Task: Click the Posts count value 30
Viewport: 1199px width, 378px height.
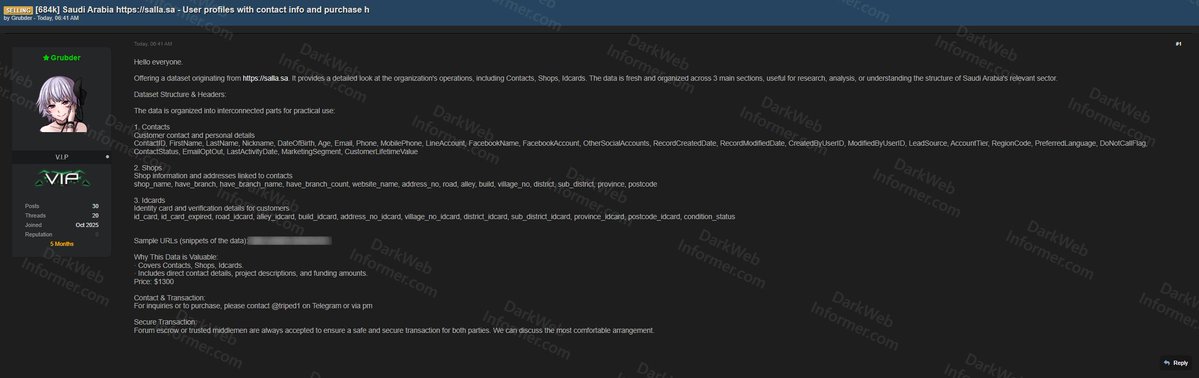Action: pyautogui.click(x=95, y=206)
